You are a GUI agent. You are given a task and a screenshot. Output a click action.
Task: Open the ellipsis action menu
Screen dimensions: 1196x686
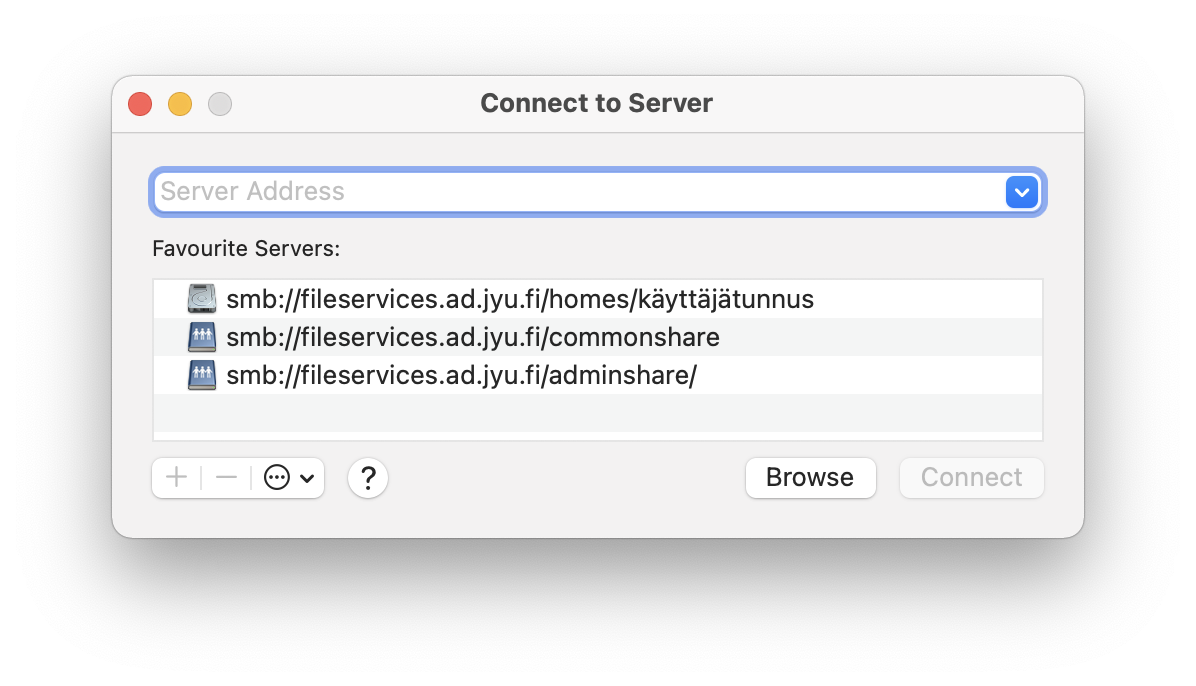276,478
